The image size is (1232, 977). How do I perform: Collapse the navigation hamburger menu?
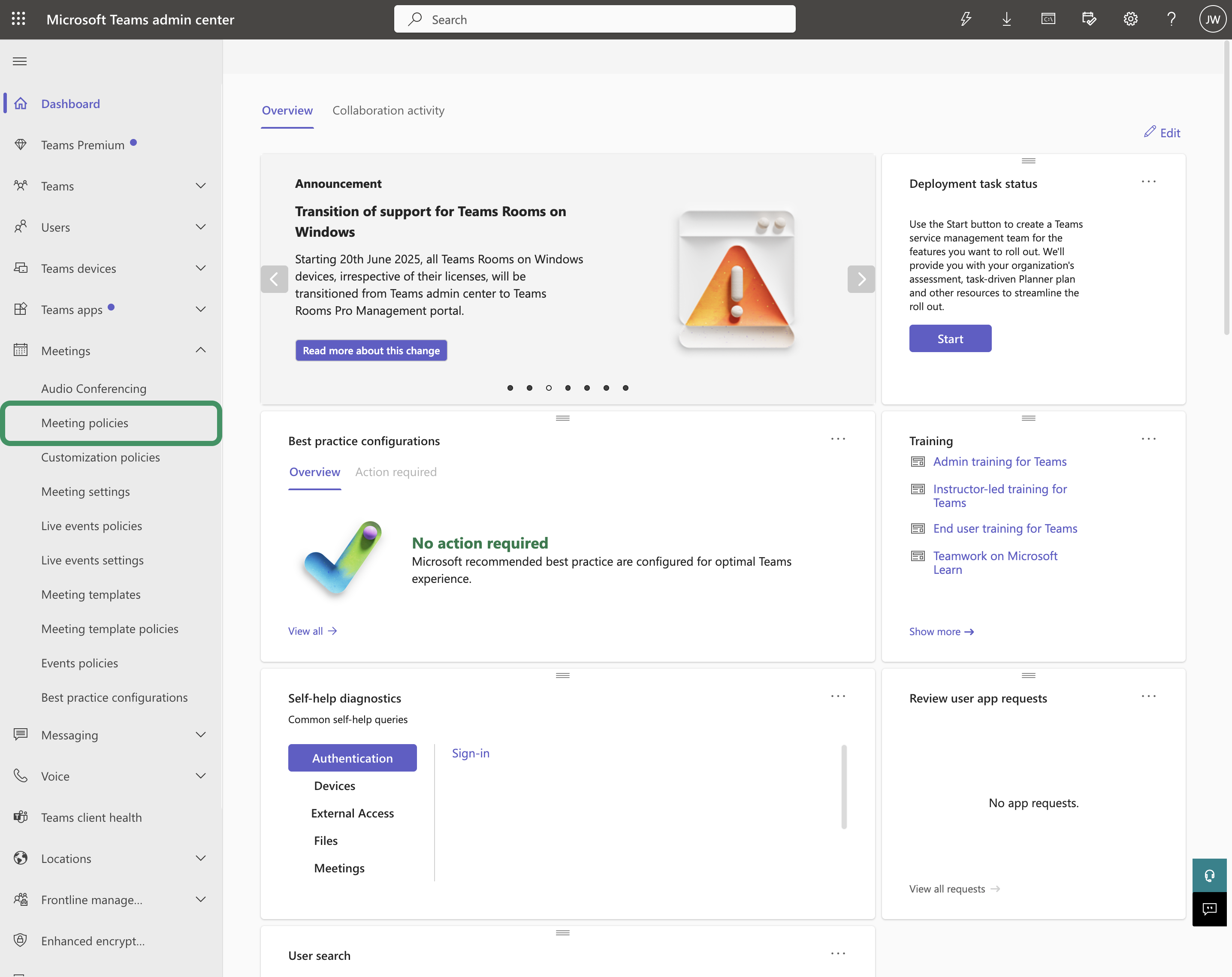(20, 61)
